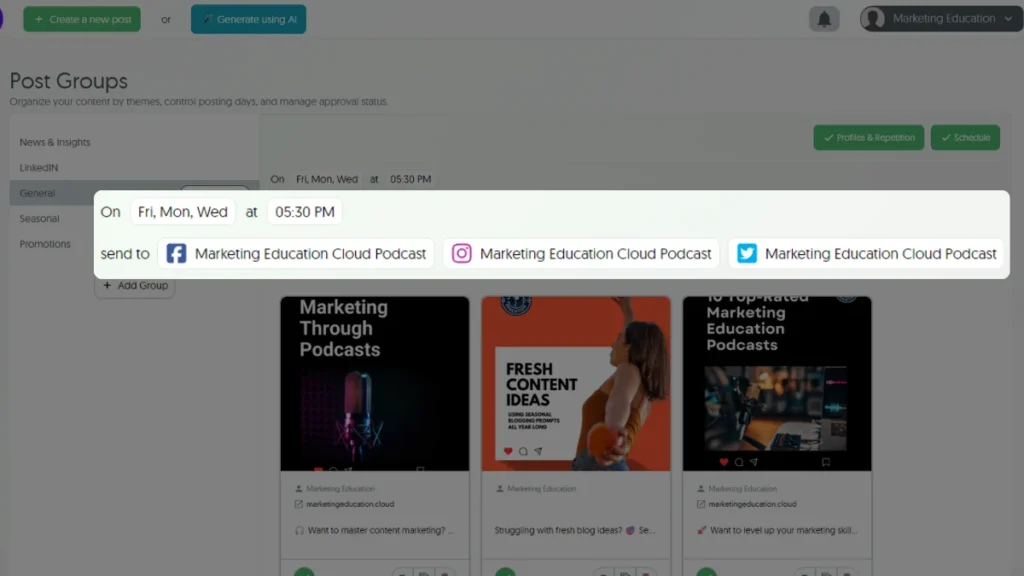1024x576 pixels.
Task: Click Generate using AI button
Action: [248, 19]
